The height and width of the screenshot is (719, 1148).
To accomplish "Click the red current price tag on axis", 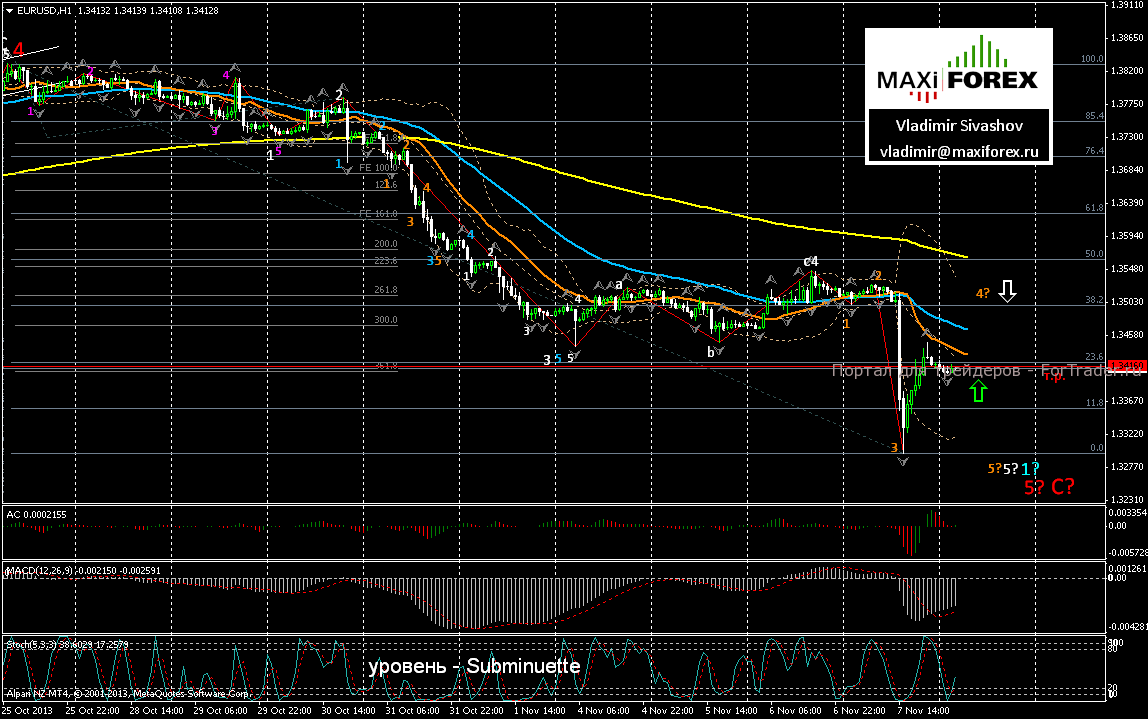I will pos(1127,366).
